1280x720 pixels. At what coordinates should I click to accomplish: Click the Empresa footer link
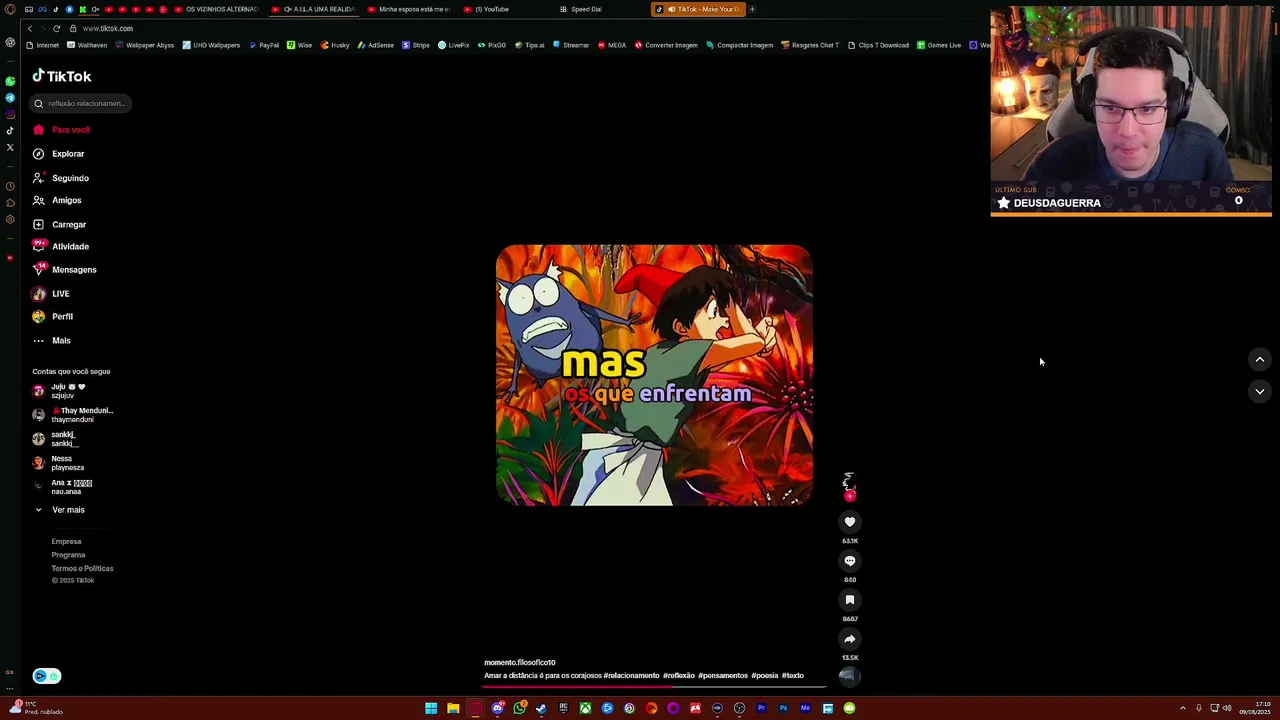(x=67, y=542)
